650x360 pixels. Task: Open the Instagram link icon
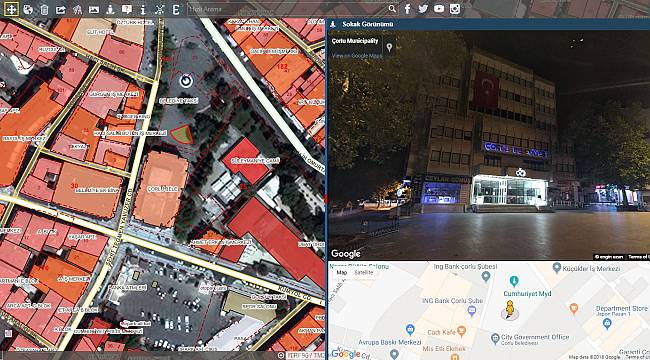click(x=455, y=9)
